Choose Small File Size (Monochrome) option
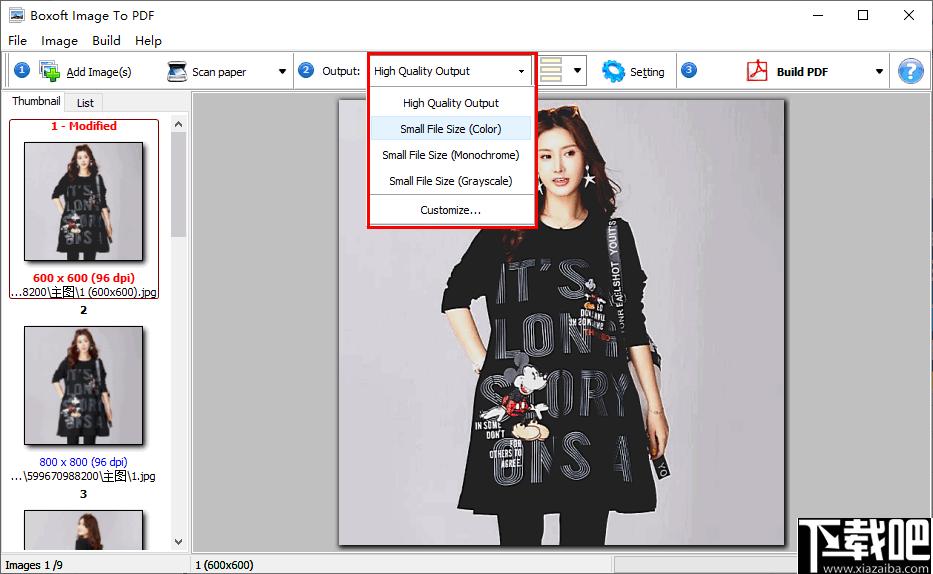 click(451, 155)
